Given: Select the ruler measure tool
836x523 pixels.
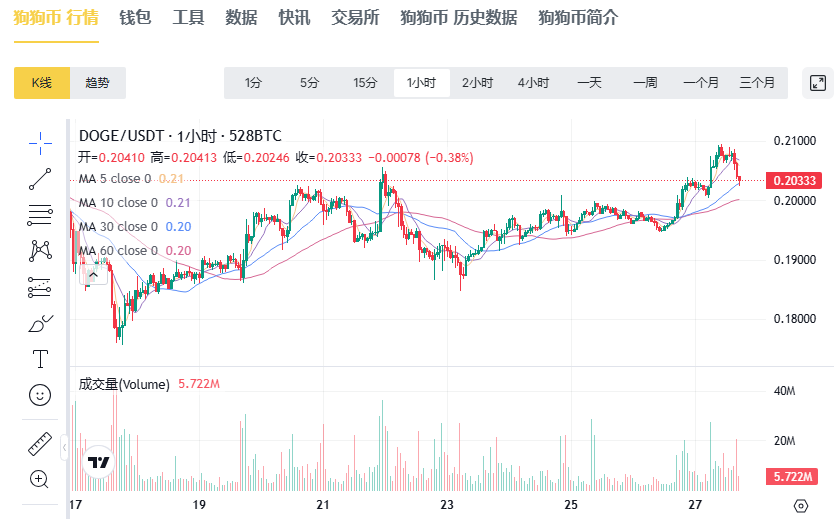Looking at the screenshot, I should click(x=40, y=443).
